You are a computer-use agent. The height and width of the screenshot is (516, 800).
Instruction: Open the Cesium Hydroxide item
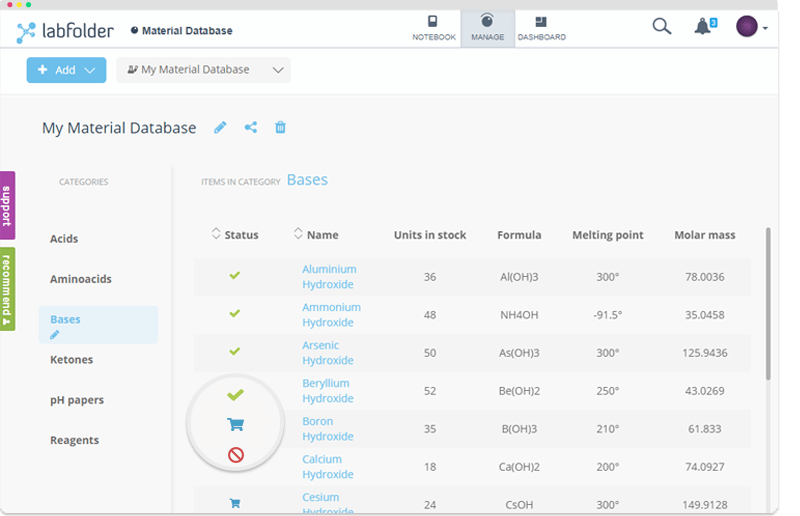coord(328,503)
